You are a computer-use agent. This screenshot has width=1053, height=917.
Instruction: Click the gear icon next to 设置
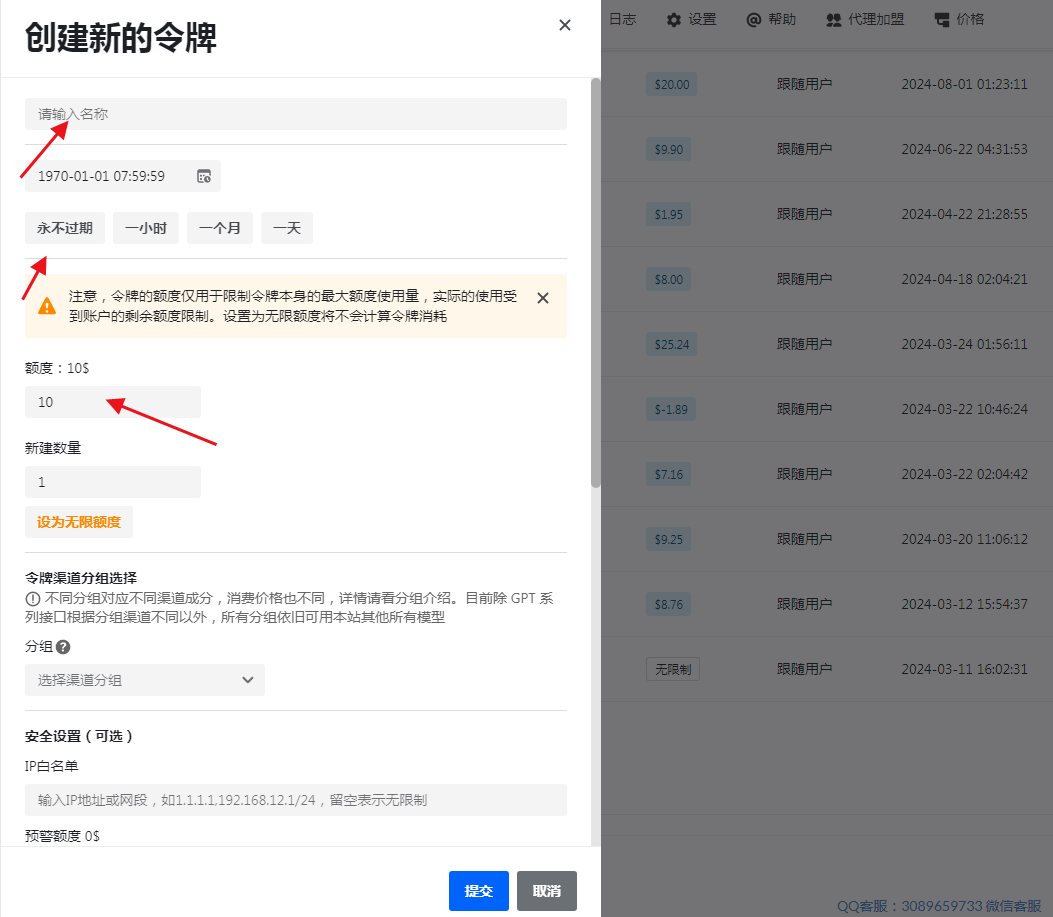[674, 20]
